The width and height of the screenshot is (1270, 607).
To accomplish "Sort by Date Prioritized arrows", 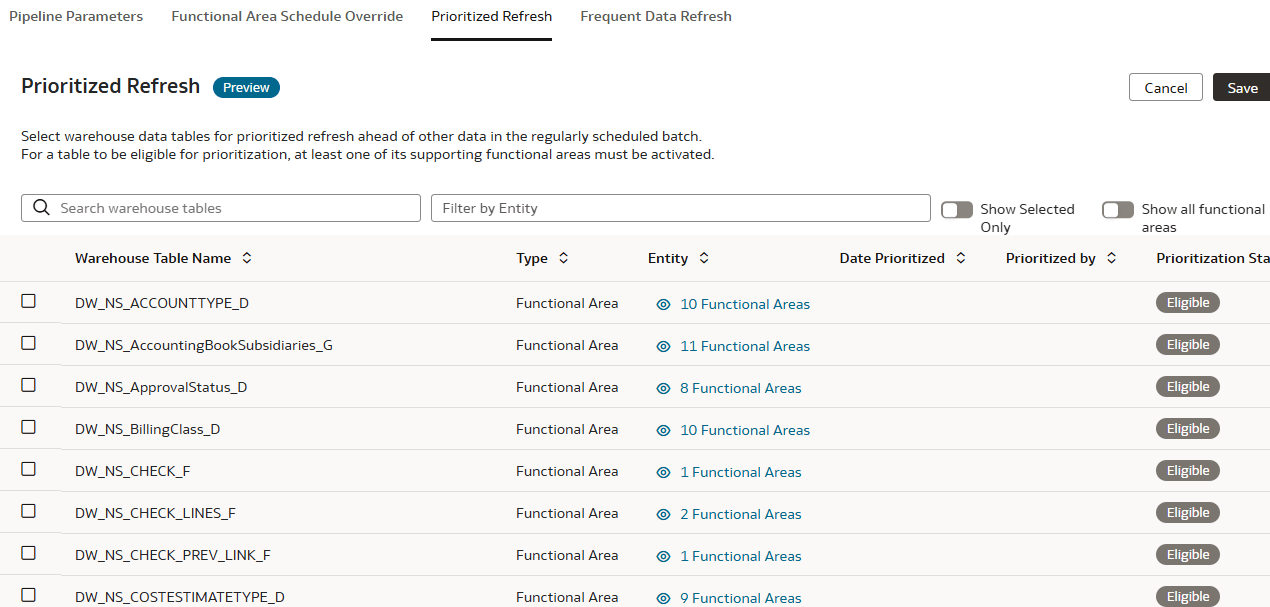I will coord(961,258).
